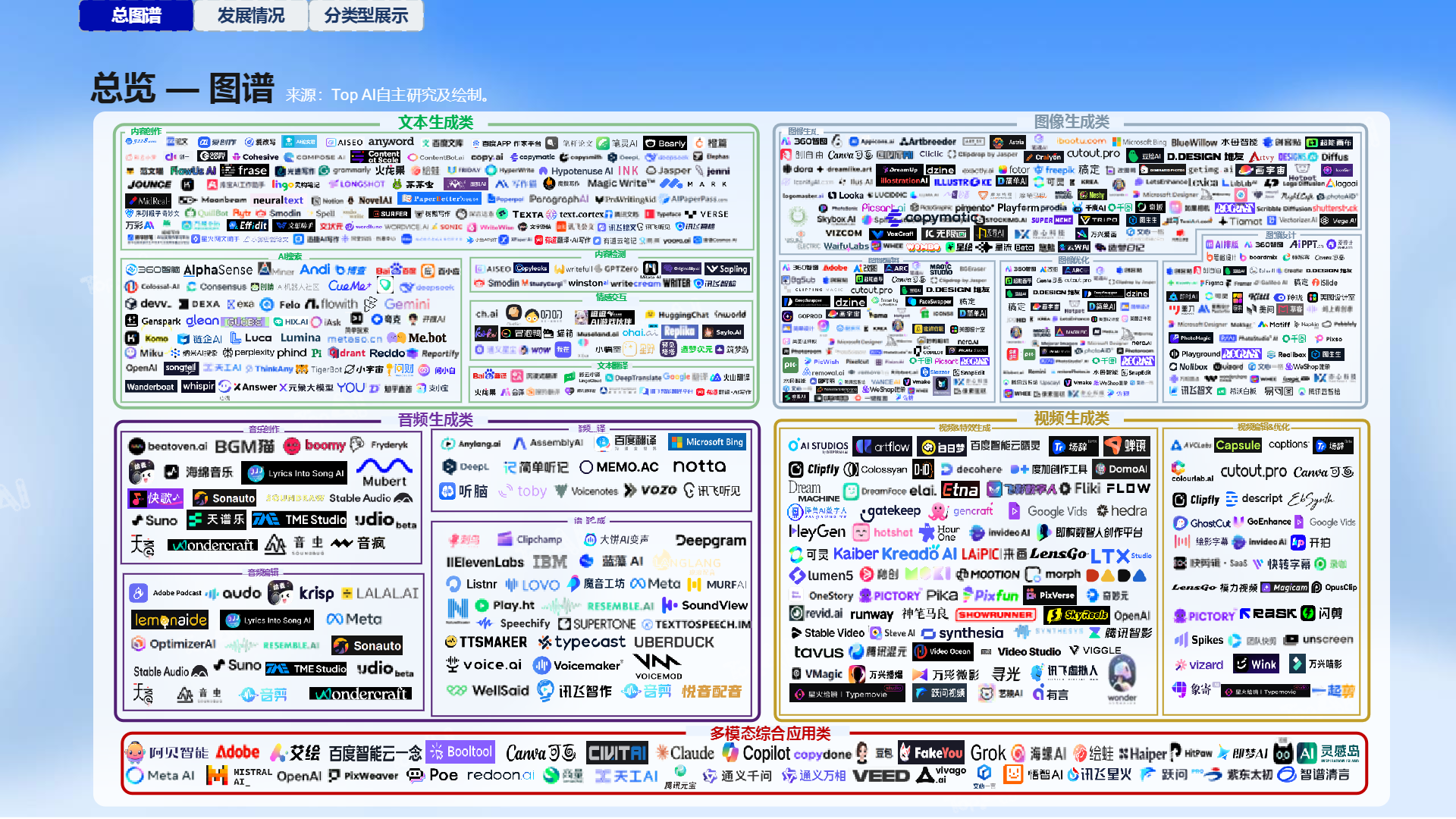The width and height of the screenshot is (1456, 819).
Task: Select the Copilot logo
Action: coord(757,752)
